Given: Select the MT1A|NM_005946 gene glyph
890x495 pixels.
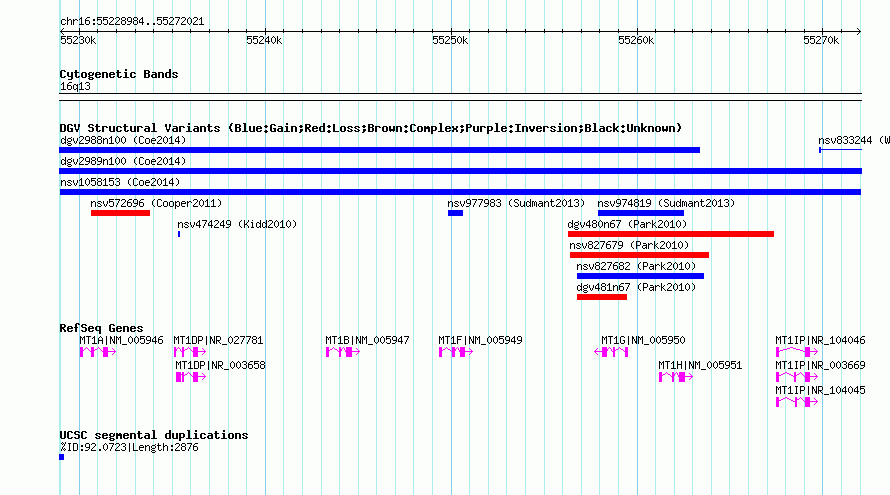Looking at the screenshot, I should click(x=98, y=352).
